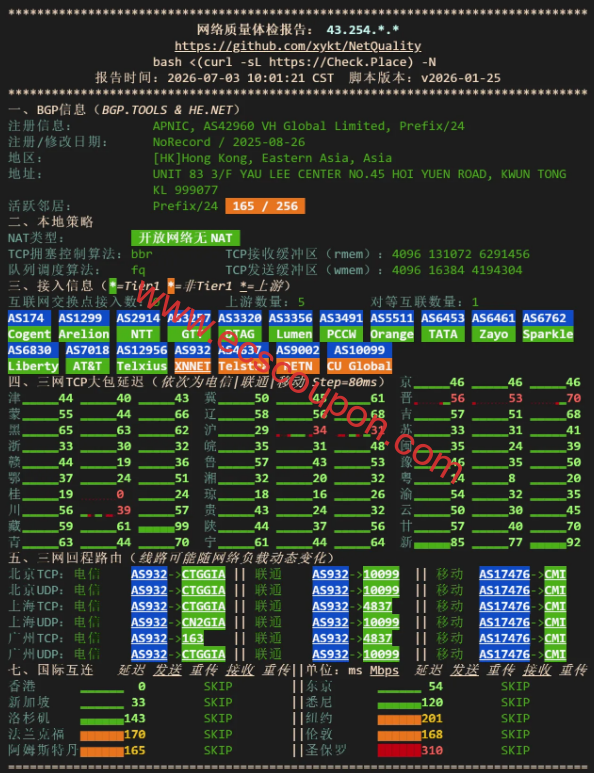Select the masked IP 43.254.*.* in title
This screenshot has height=773, width=594.
[x=363, y=30]
